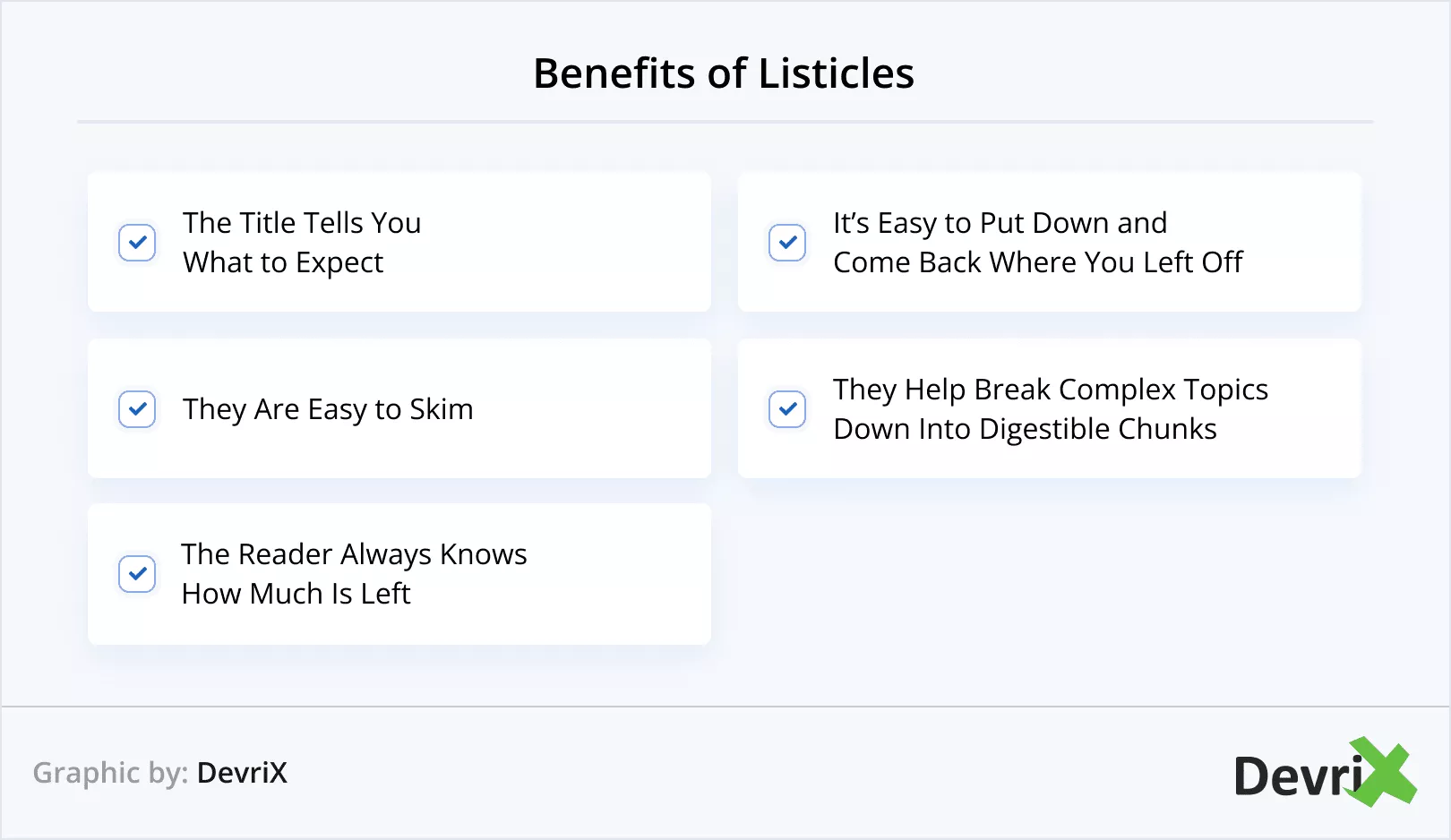Toggle the "They Help Break Complex Topics" checkbox
The image size is (1451, 840).
point(787,409)
